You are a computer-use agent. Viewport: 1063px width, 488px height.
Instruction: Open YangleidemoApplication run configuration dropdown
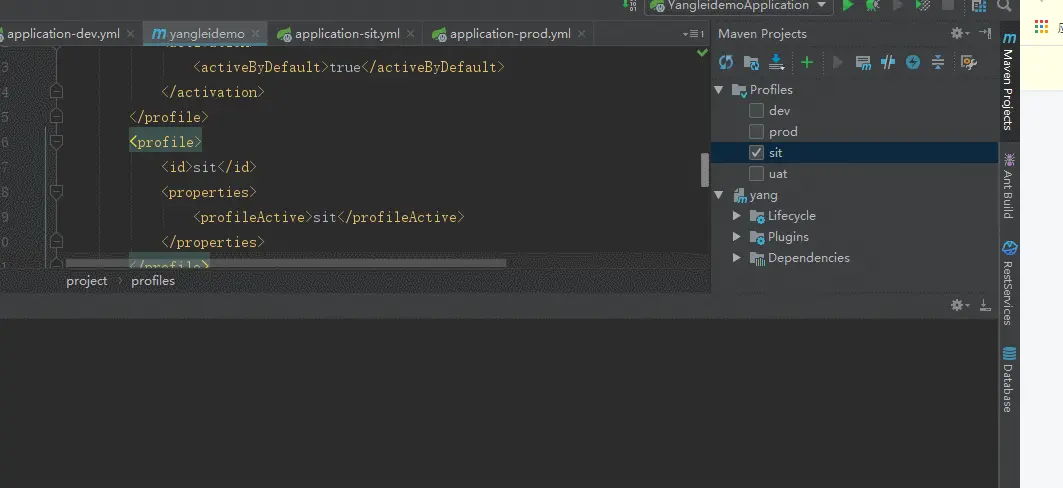[x=739, y=5]
